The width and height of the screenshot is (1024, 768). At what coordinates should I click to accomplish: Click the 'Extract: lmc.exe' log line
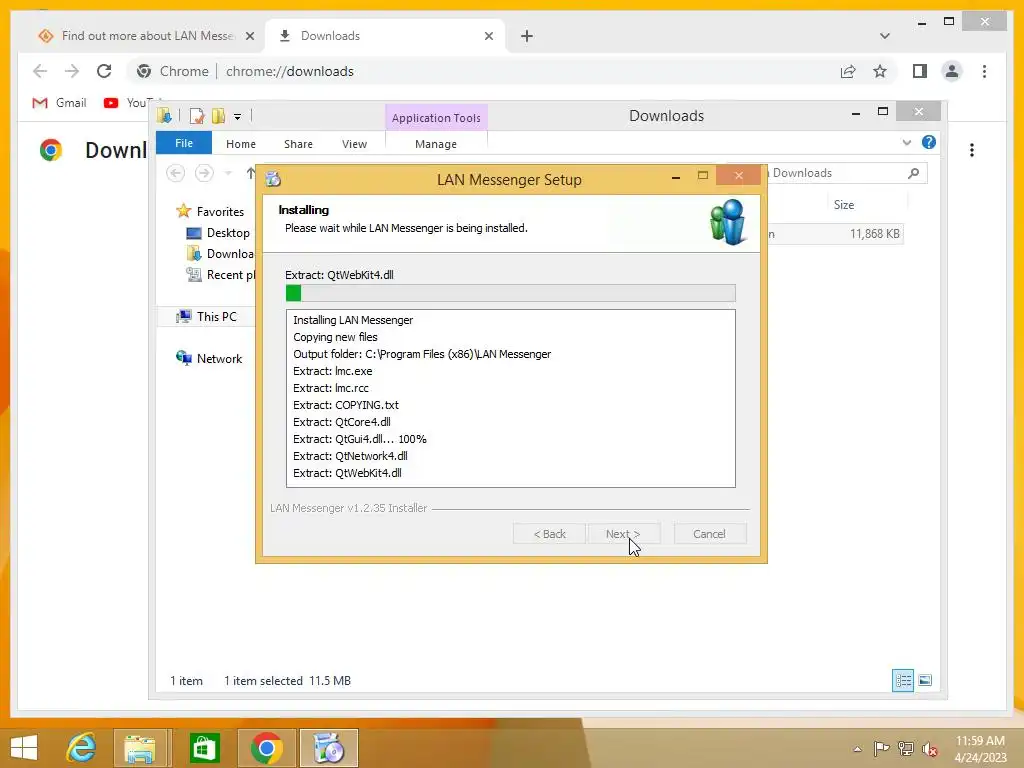click(x=333, y=371)
